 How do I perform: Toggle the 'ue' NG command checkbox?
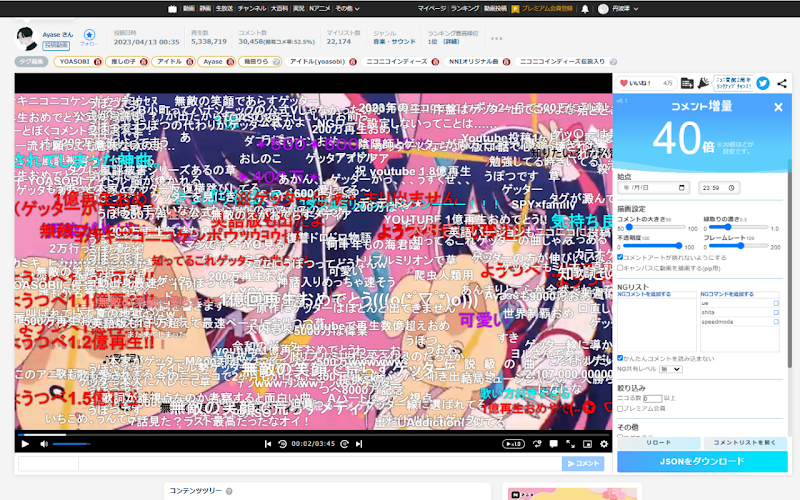(776, 303)
